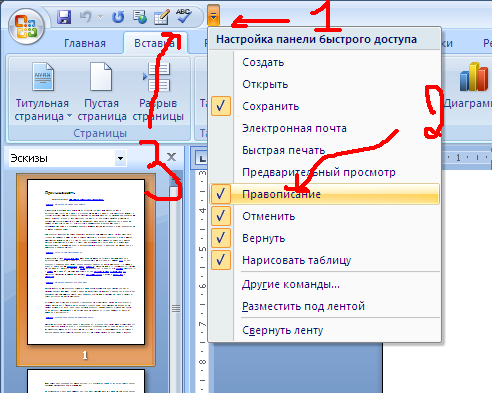The width and height of the screenshot is (492, 393).
Task: Click the Redo circular arrow icon
Action: (118, 17)
